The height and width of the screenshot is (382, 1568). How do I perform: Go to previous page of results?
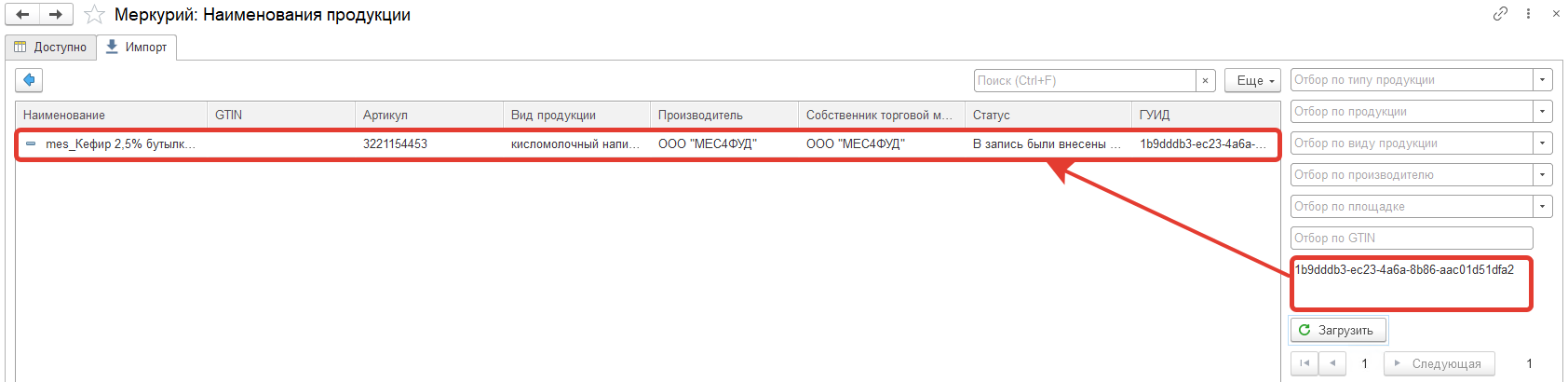pos(1332,363)
